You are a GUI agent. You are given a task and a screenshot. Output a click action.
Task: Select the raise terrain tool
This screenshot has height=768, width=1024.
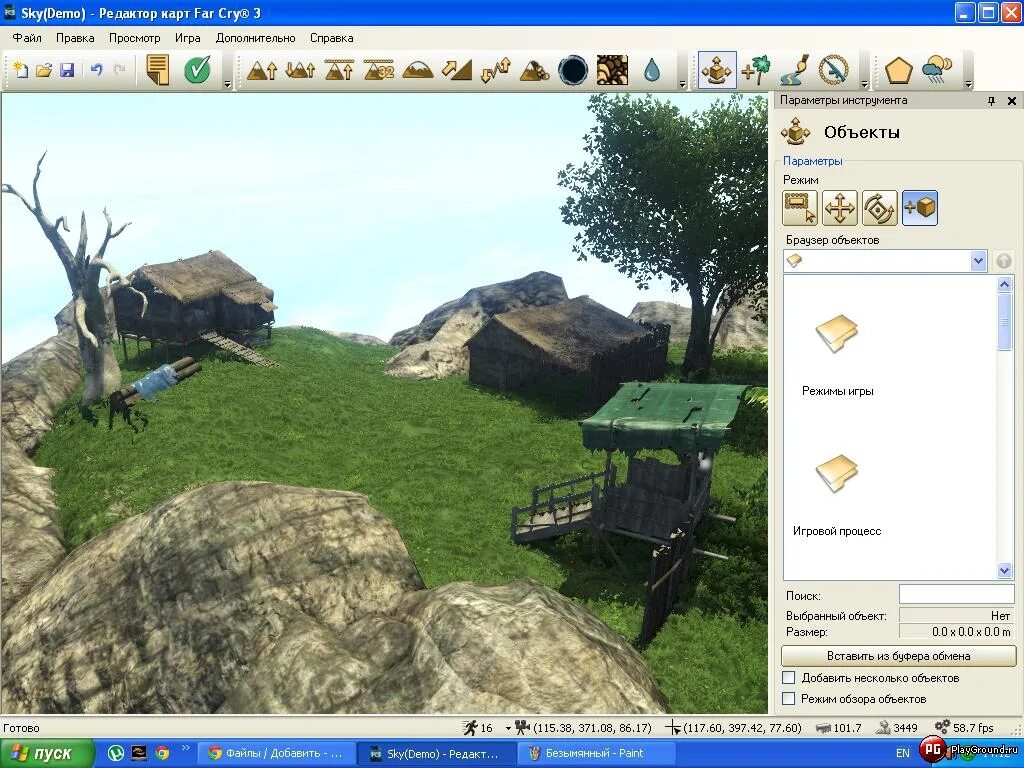(x=262, y=70)
